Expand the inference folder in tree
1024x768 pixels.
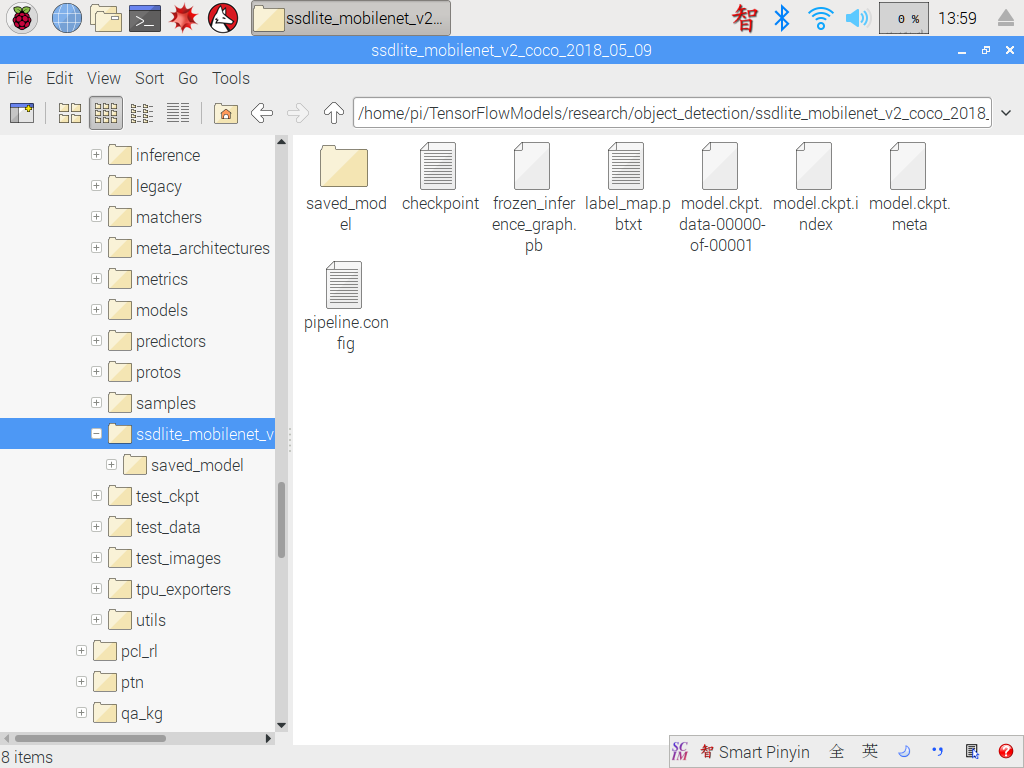pos(96,155)
